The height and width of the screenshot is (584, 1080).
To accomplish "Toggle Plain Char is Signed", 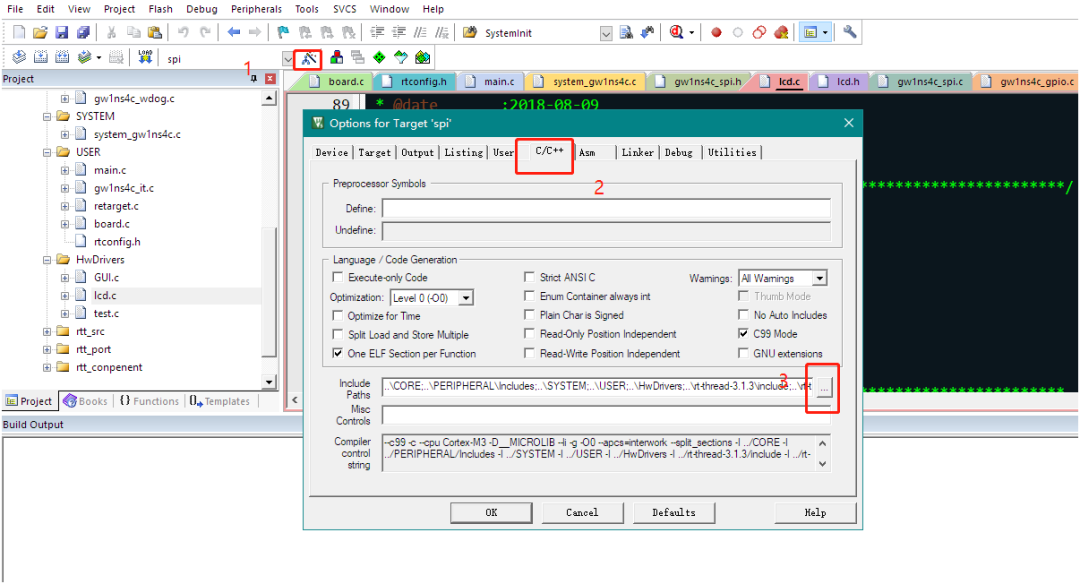I will coord(529,315).
